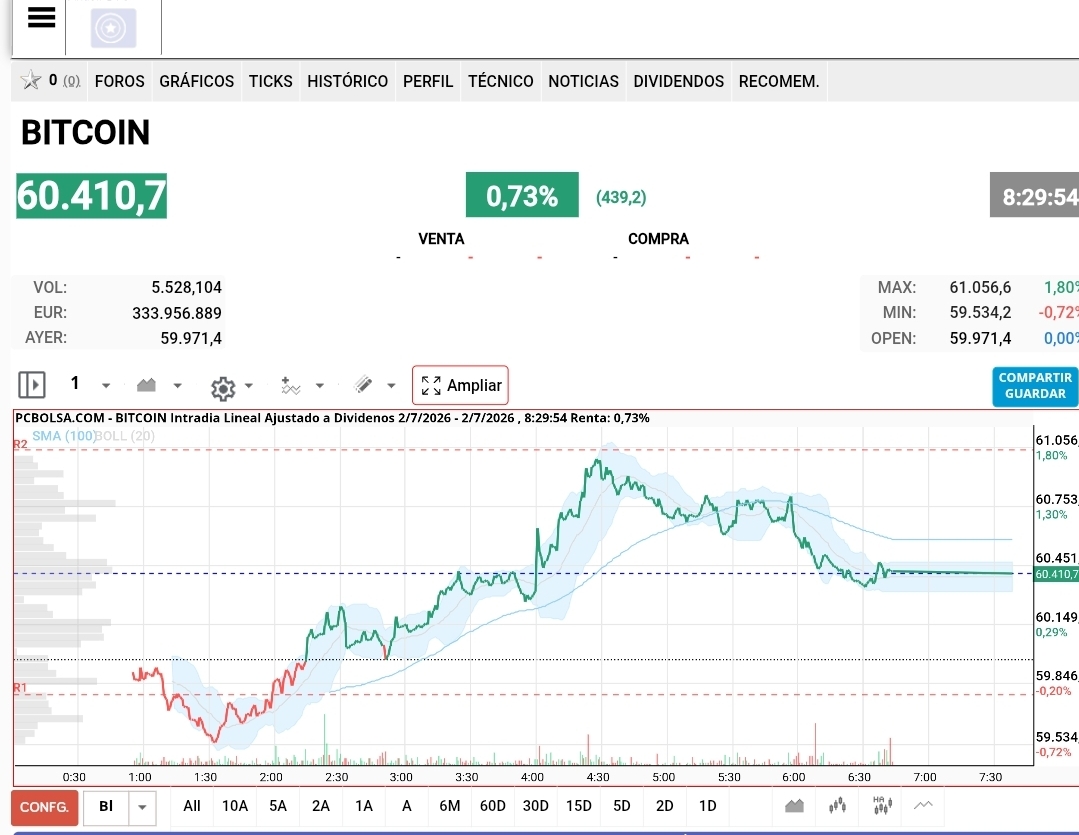
Task: Select the area chart type icon
Action: click(x=146, y=385)
